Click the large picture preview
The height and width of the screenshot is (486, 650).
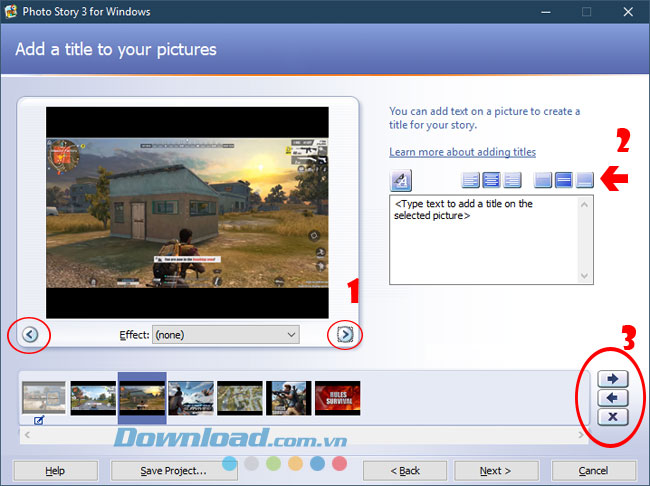point(187,213)
